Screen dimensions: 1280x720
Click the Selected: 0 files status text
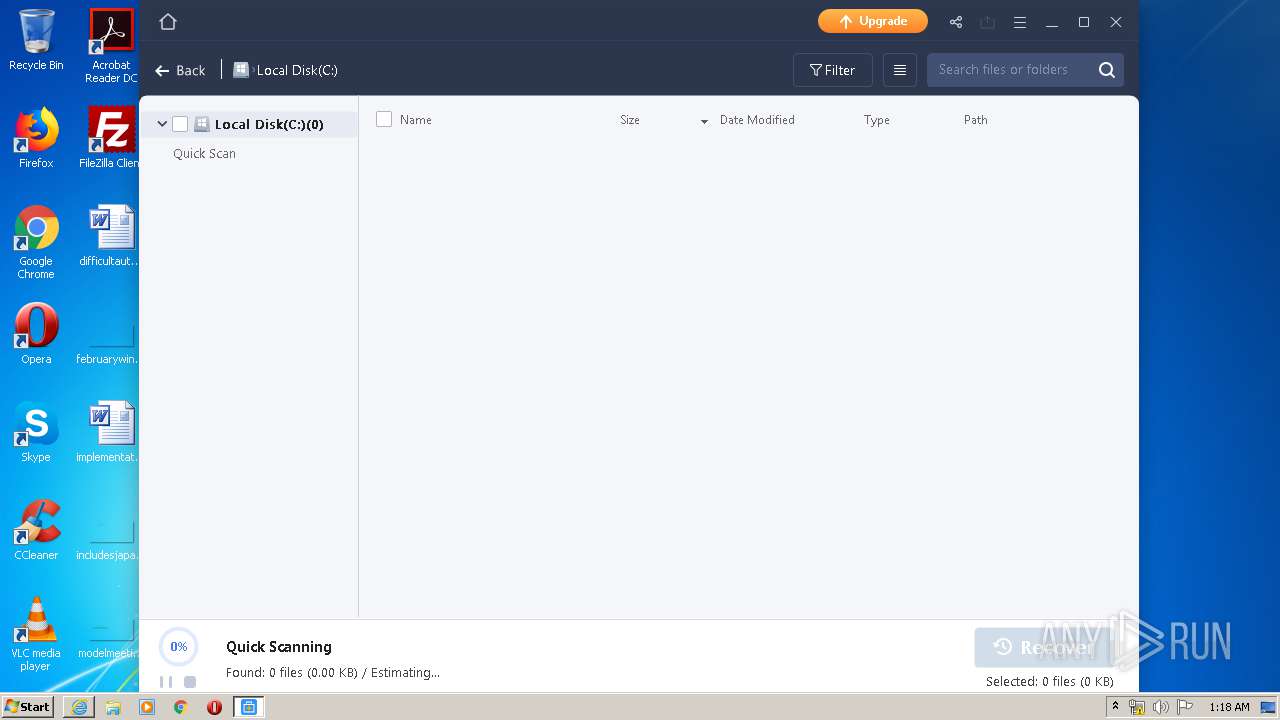pos(1050,682)
